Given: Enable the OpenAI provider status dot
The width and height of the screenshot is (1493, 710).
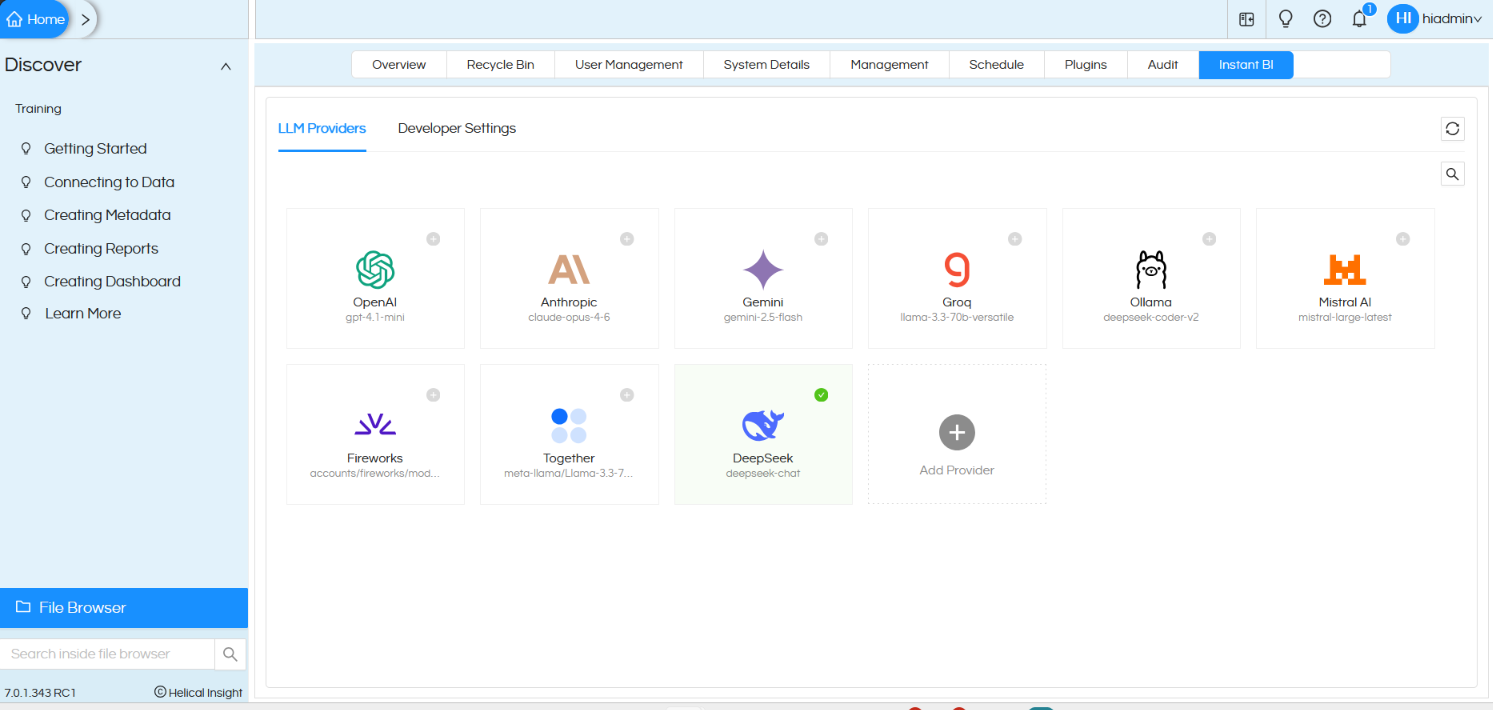Looking at the screenshot, I should tap(433, 239).
